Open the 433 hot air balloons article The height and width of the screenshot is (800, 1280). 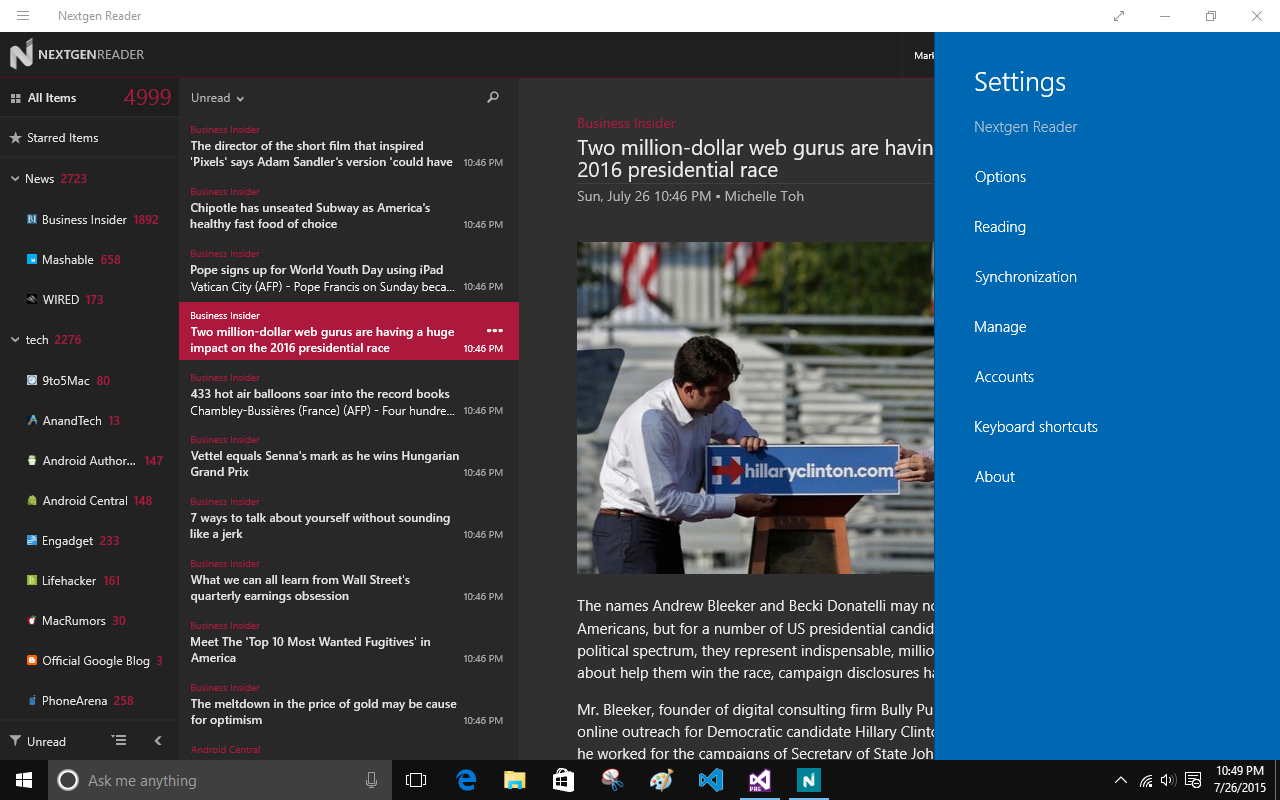(x=349, y=395)
